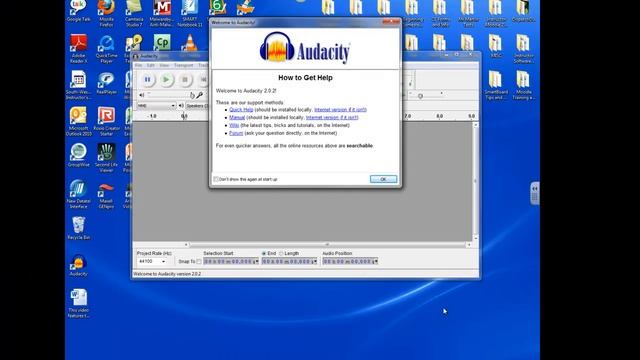
Task: Open the Transport menu in Audacity
Action: tap(183, 65)
